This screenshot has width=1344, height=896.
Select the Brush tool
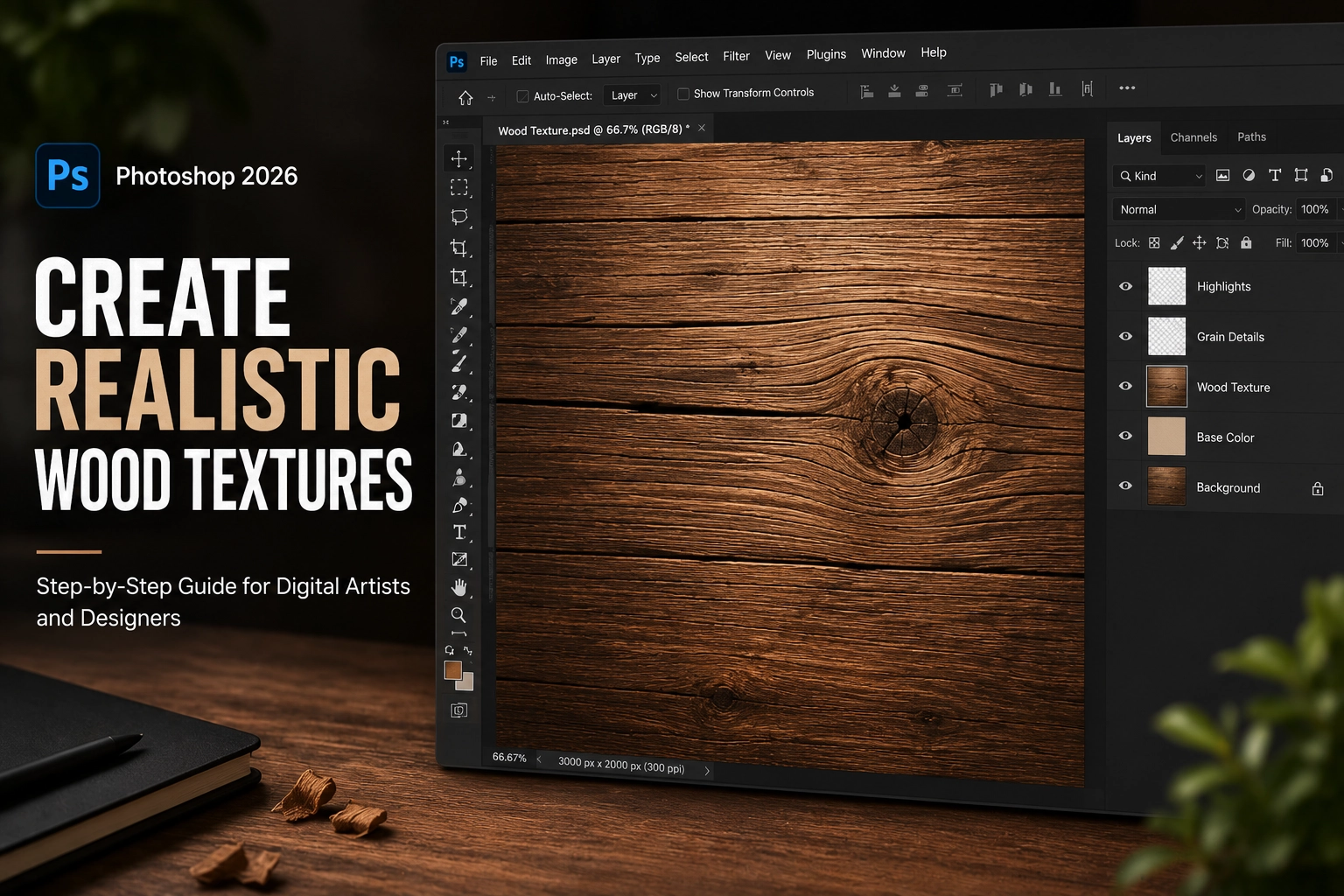[458, 361]
